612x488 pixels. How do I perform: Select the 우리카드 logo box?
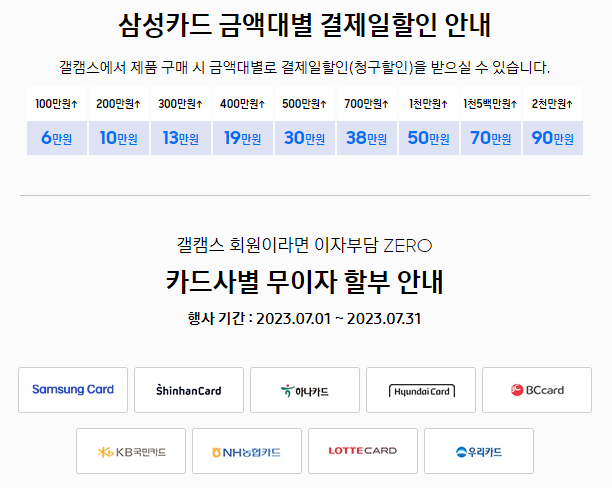(479, 451)
